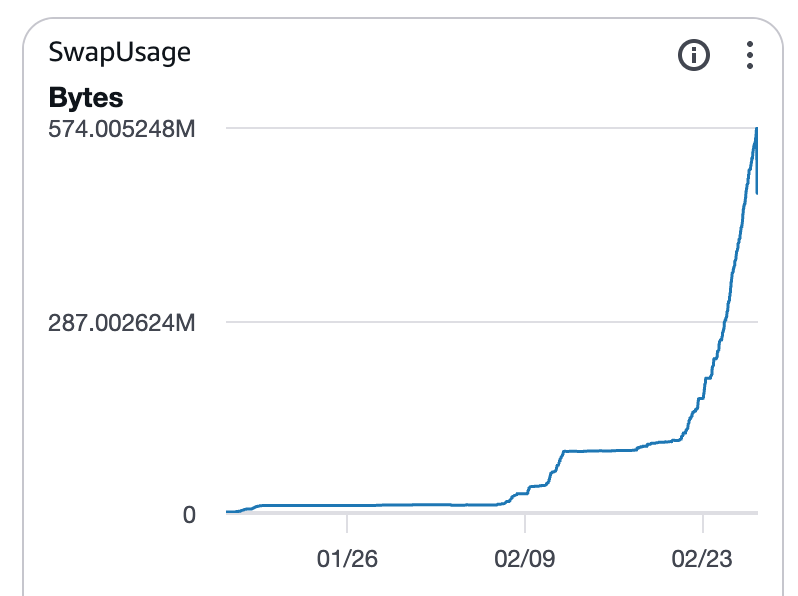Image resolution: width=798 pixels, height=596 pixels.
Task: Click the final drop at the line's end
Action: [757, 180]
